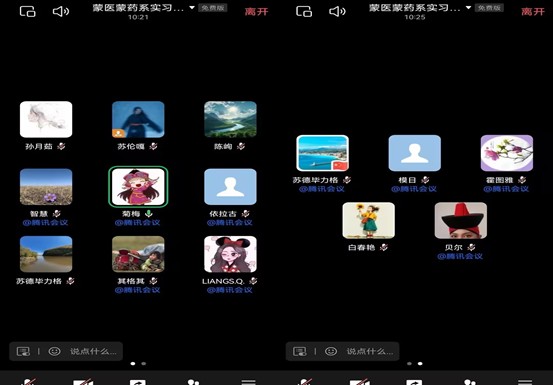This screenshot has height=385, width=553.
Task: Open @腾讯会议 link under 其格其
Action: (137, 290)
